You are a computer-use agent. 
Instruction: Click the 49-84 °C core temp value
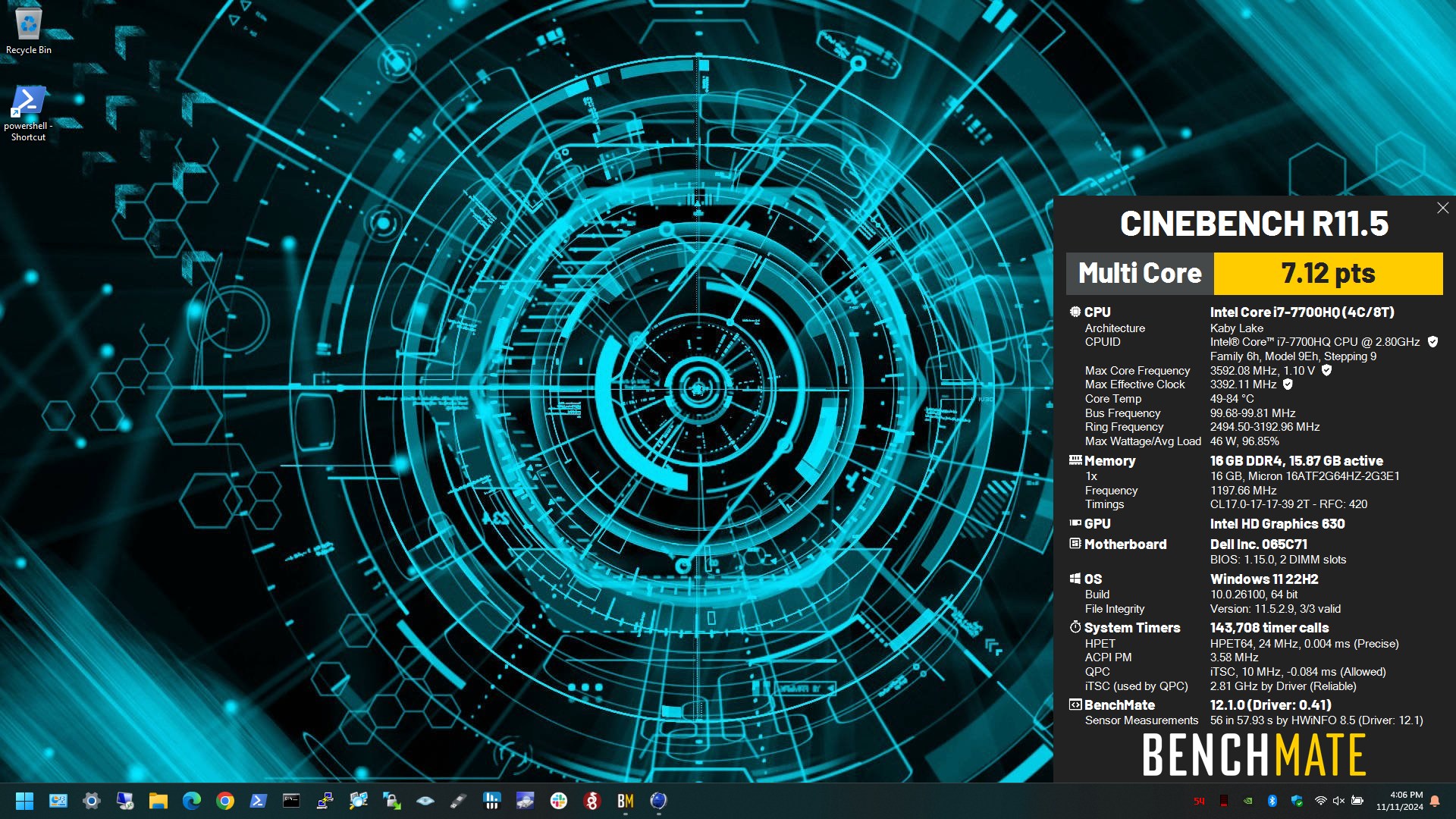coord(1232,399)
